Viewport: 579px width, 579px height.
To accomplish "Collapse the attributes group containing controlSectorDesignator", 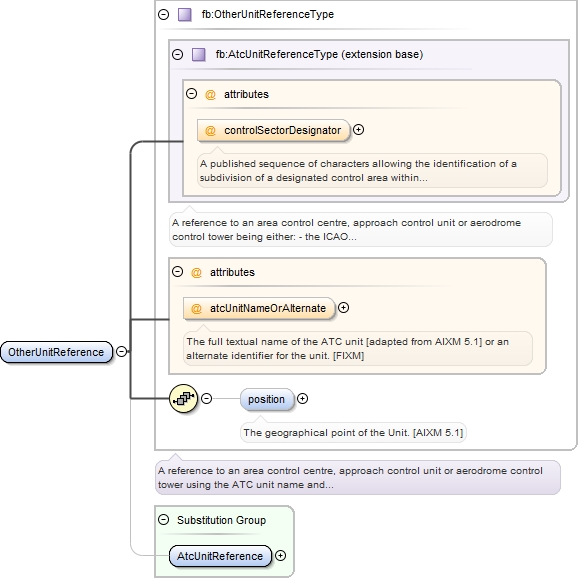I will pyautogui.click(x=191, y=93).
